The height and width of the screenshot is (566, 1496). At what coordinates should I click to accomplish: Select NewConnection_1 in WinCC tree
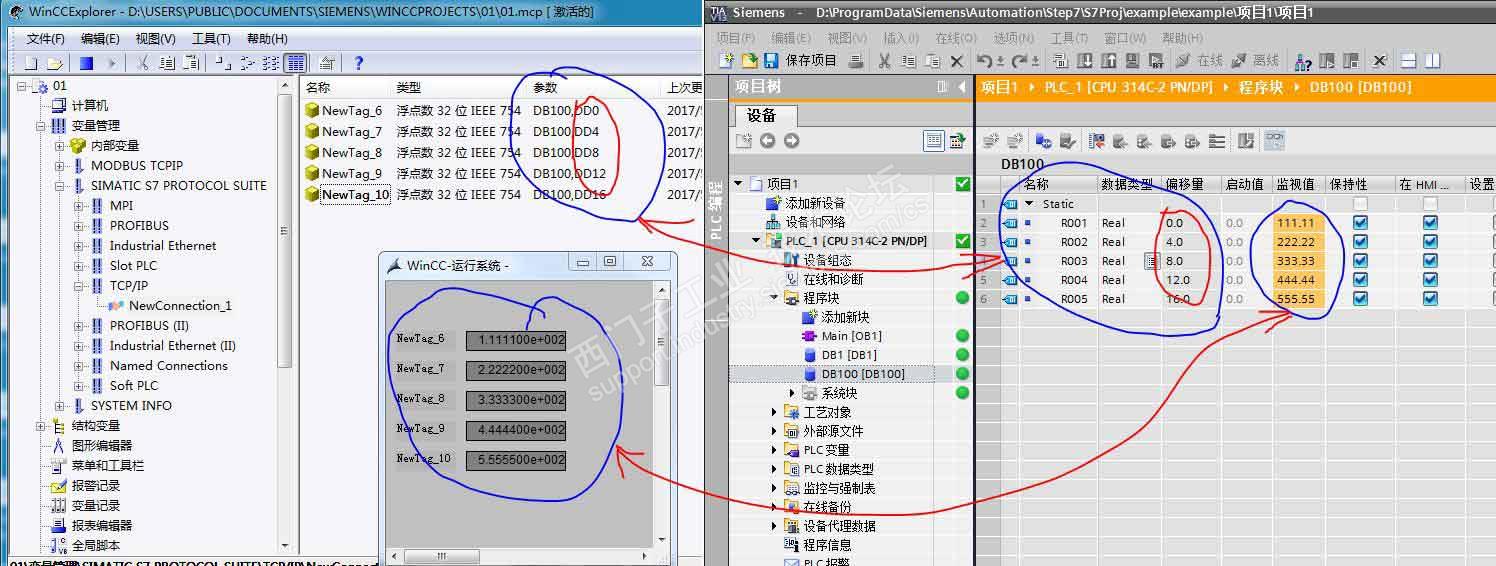[x=180, y=306]
